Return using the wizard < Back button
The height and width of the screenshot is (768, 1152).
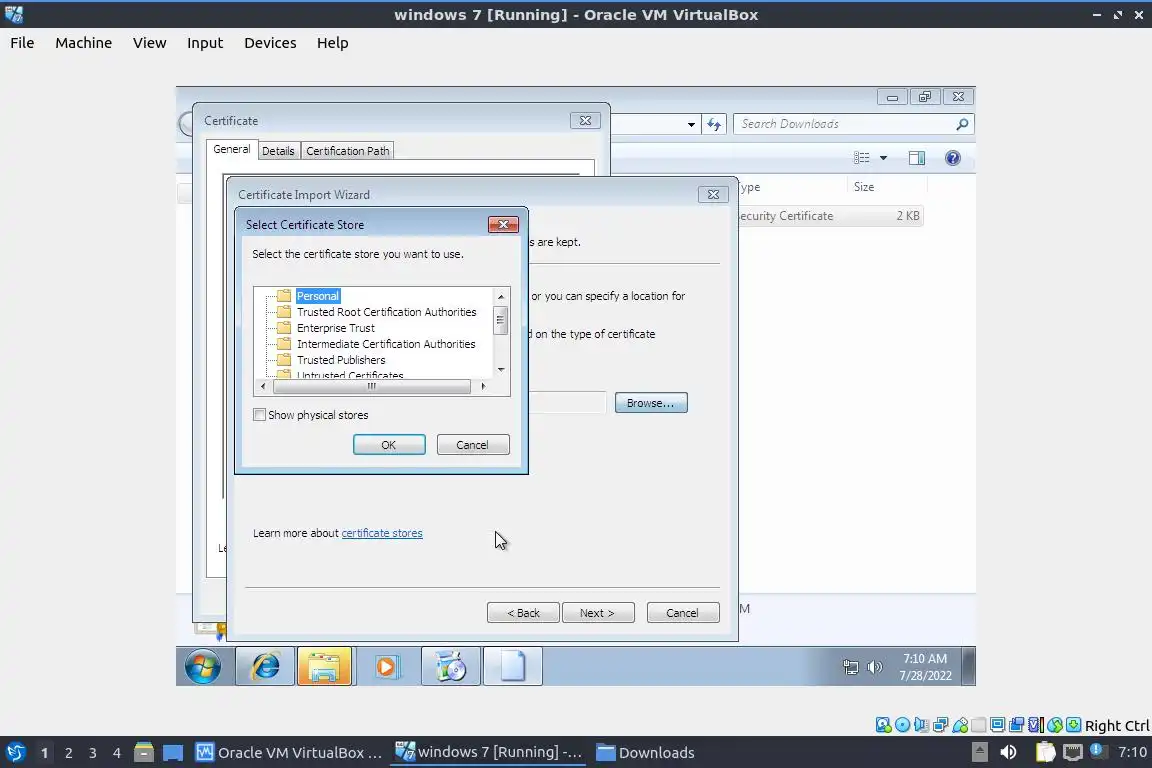523,613
